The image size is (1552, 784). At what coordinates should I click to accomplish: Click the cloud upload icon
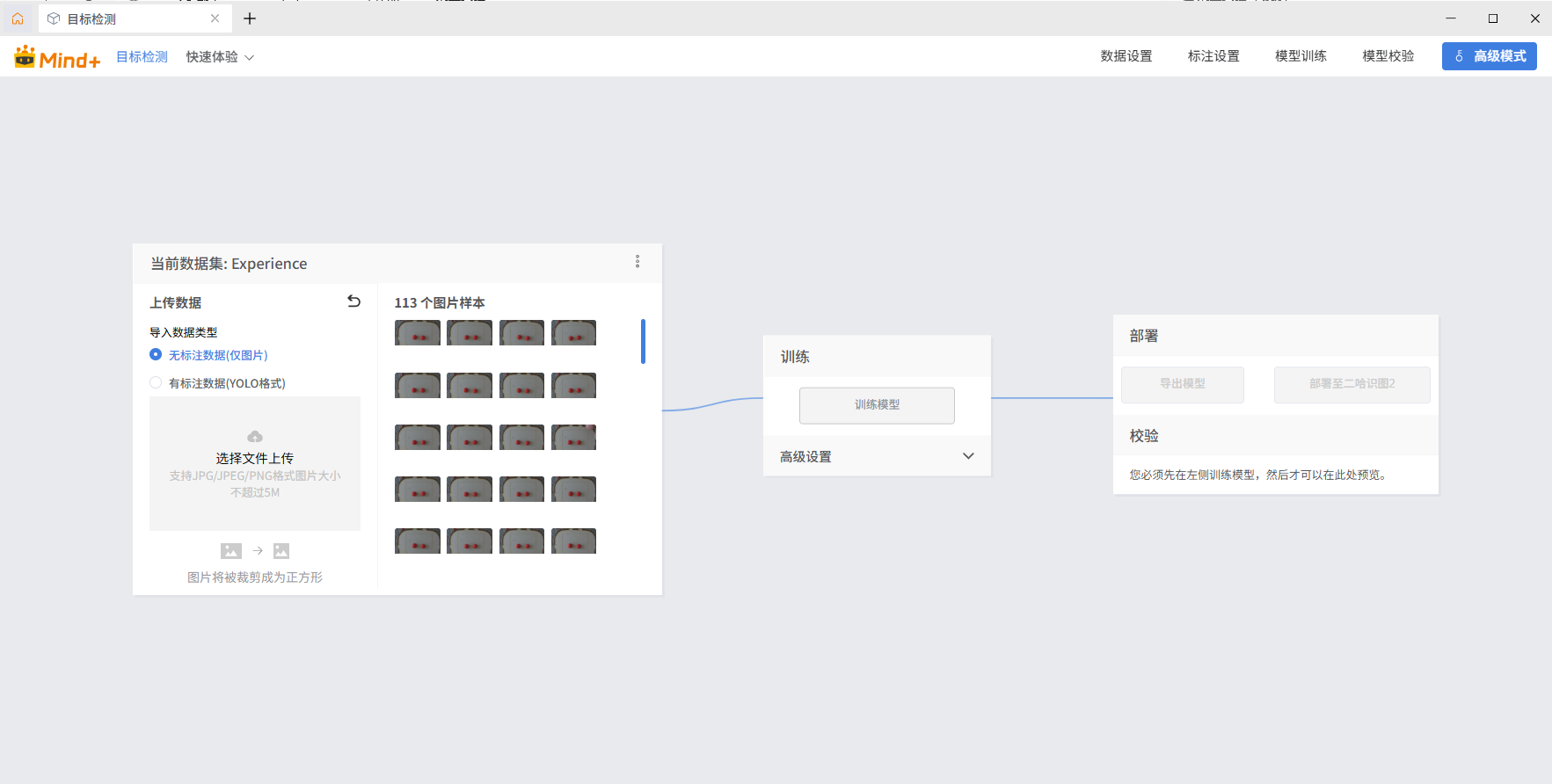255,437
